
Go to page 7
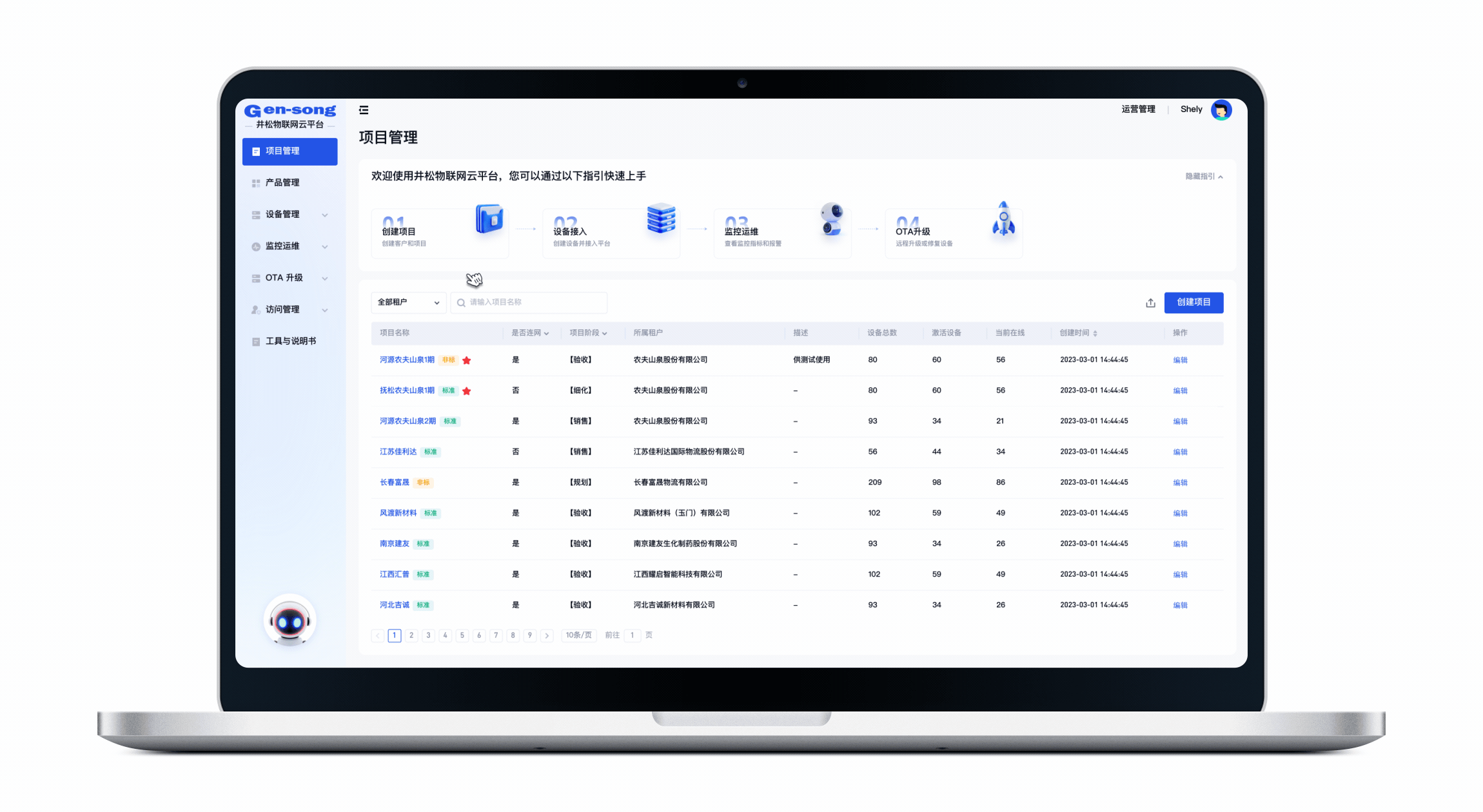496,635
